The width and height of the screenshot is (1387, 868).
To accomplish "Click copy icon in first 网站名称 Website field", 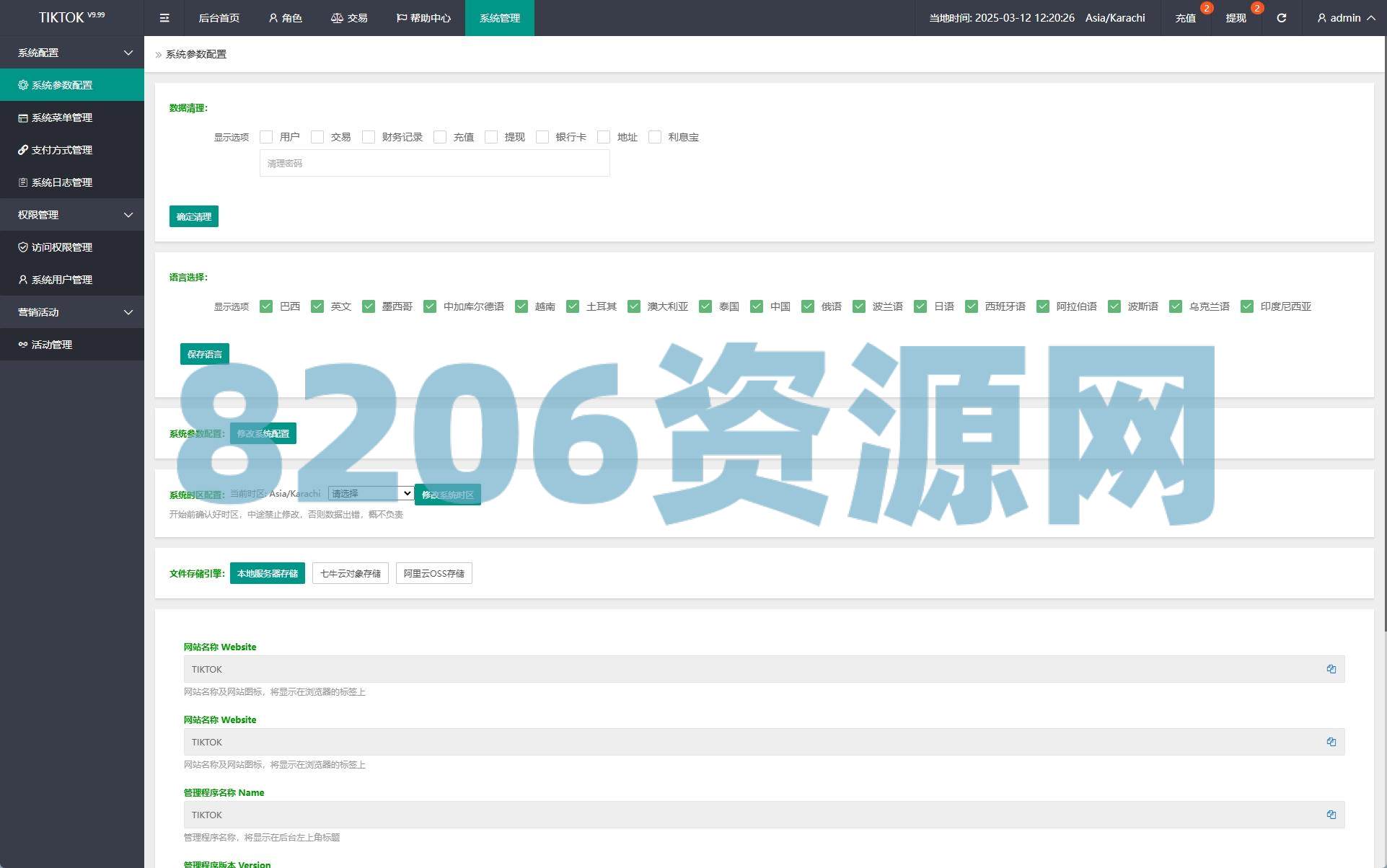I will 1331,669.
